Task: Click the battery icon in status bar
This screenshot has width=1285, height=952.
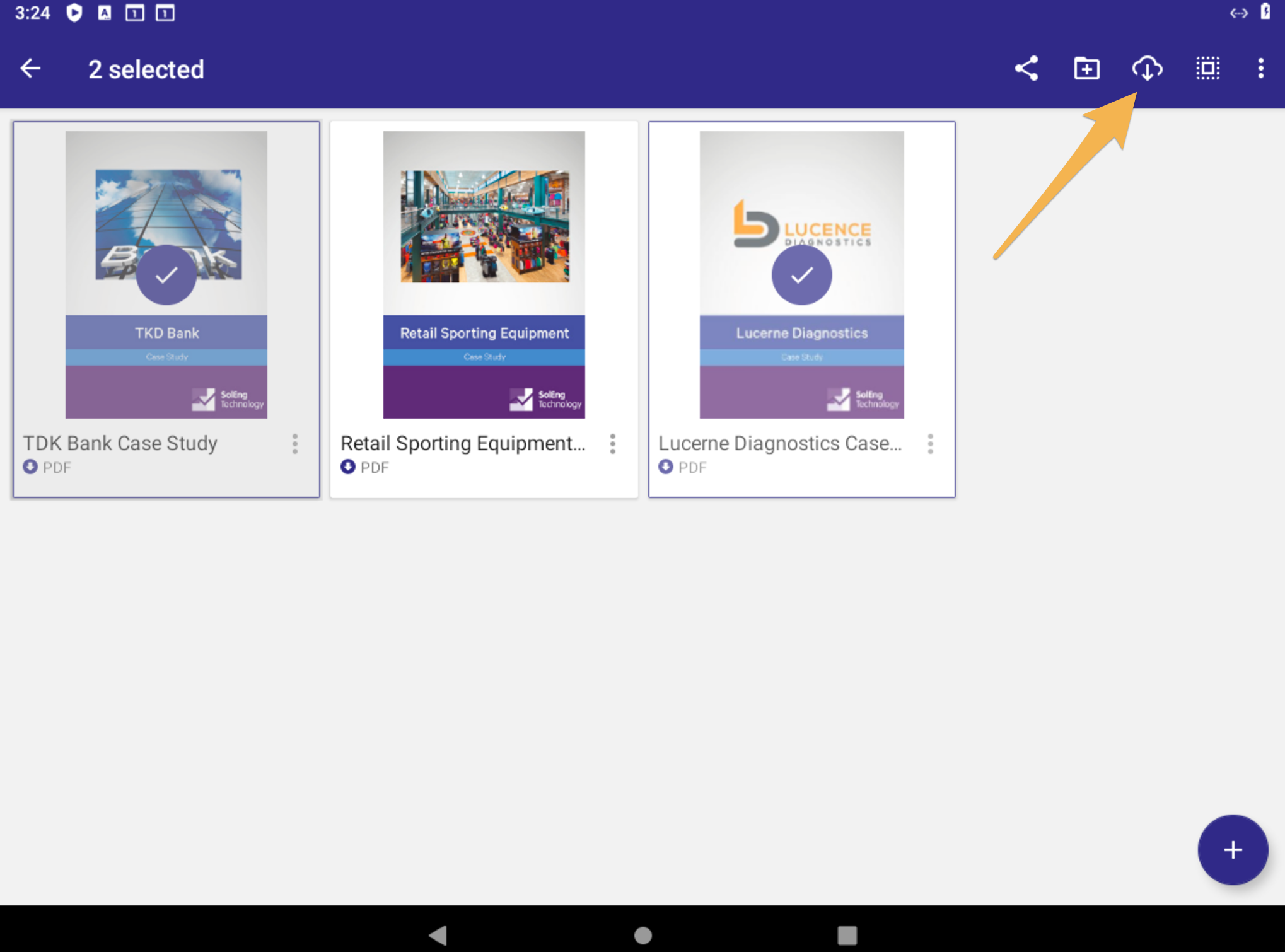Action: point(1265,12)
